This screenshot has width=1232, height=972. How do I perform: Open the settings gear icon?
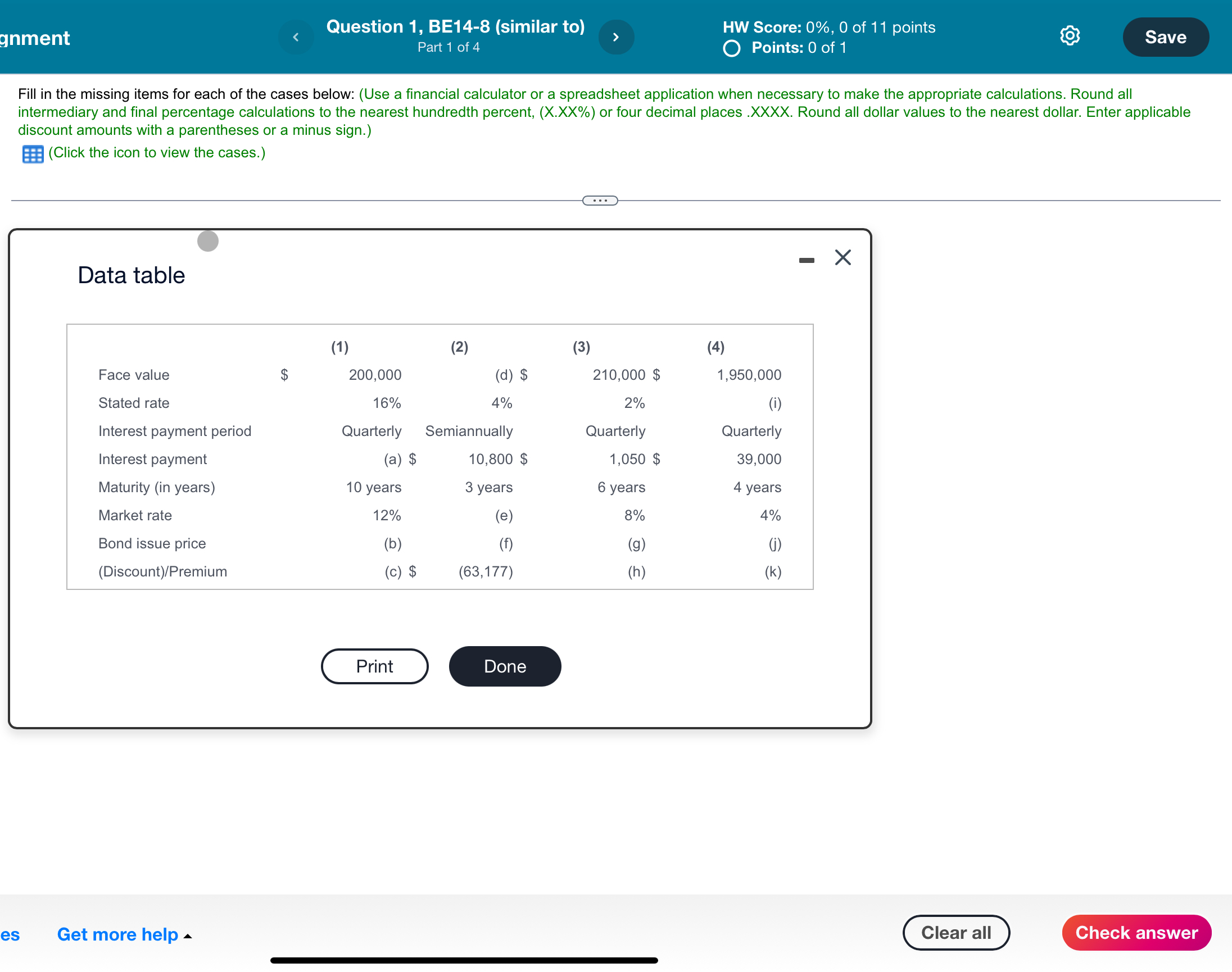pos(1069,36)
